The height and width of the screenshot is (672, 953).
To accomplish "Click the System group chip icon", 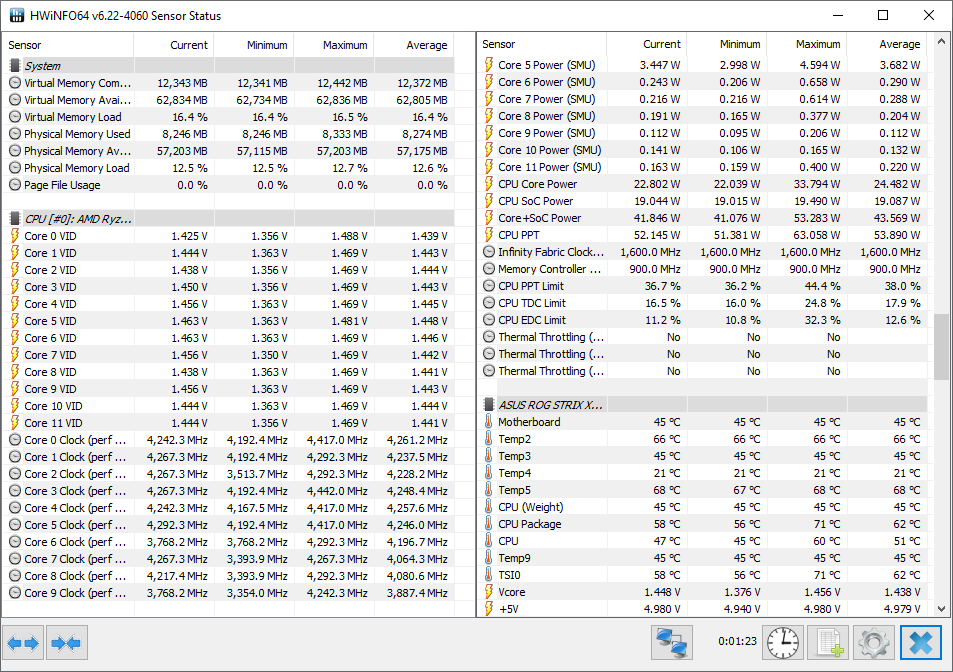I will (15, 66).
